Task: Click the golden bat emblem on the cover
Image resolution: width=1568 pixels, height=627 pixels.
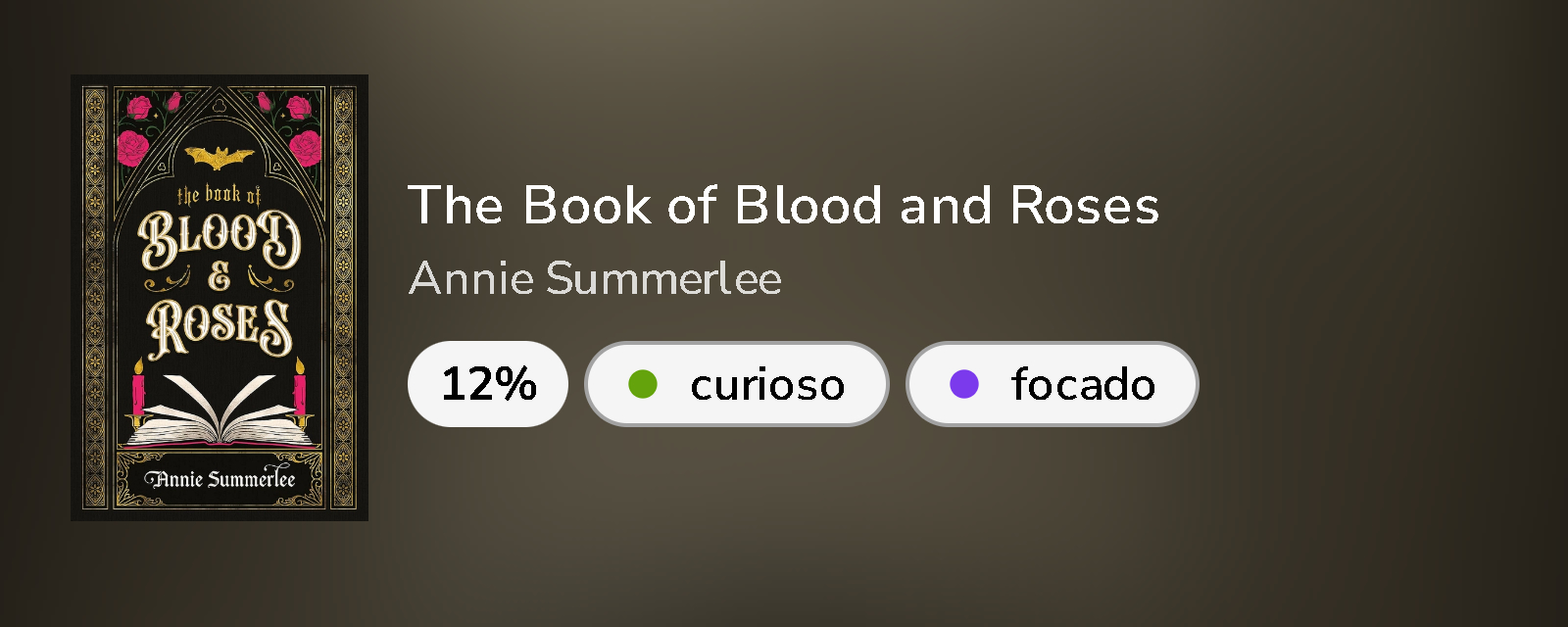Action: tap(220, 158)
